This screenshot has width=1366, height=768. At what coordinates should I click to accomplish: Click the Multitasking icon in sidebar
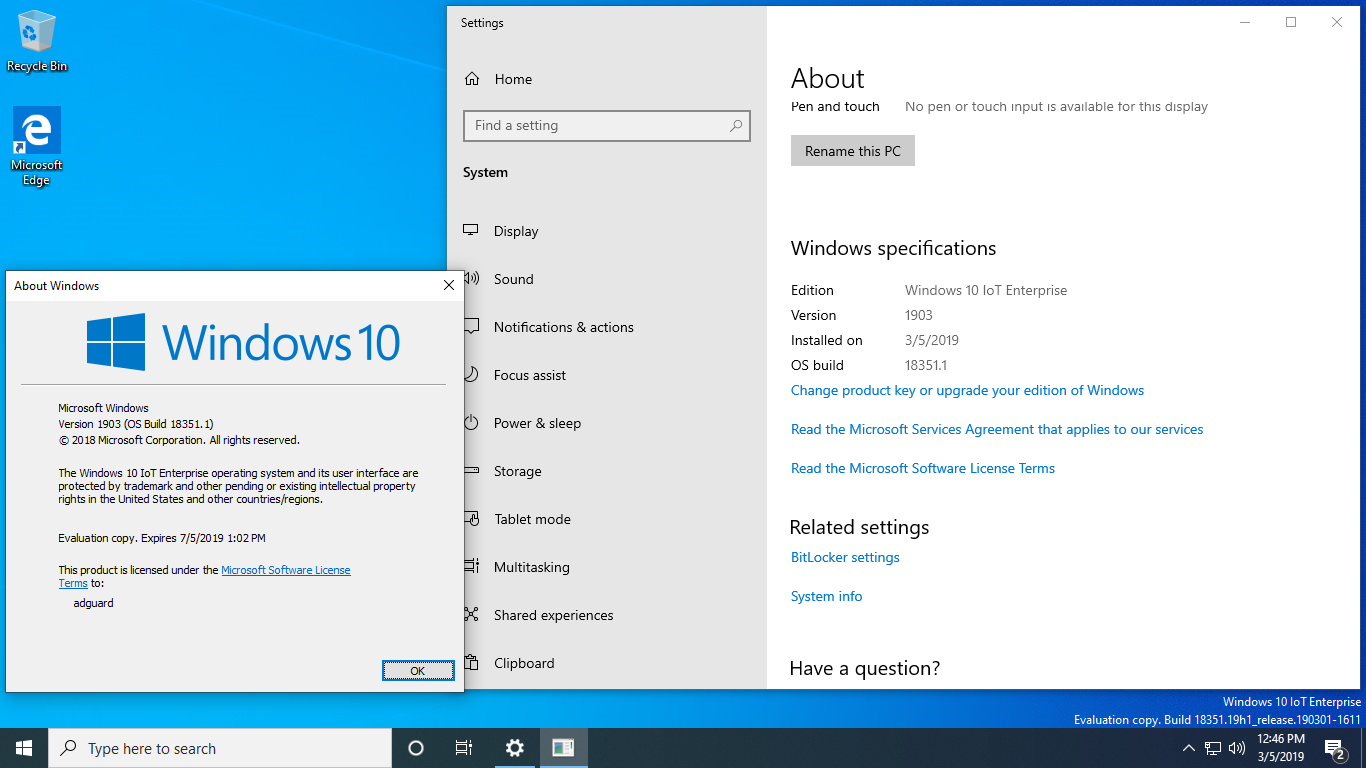tap(471, 567)
